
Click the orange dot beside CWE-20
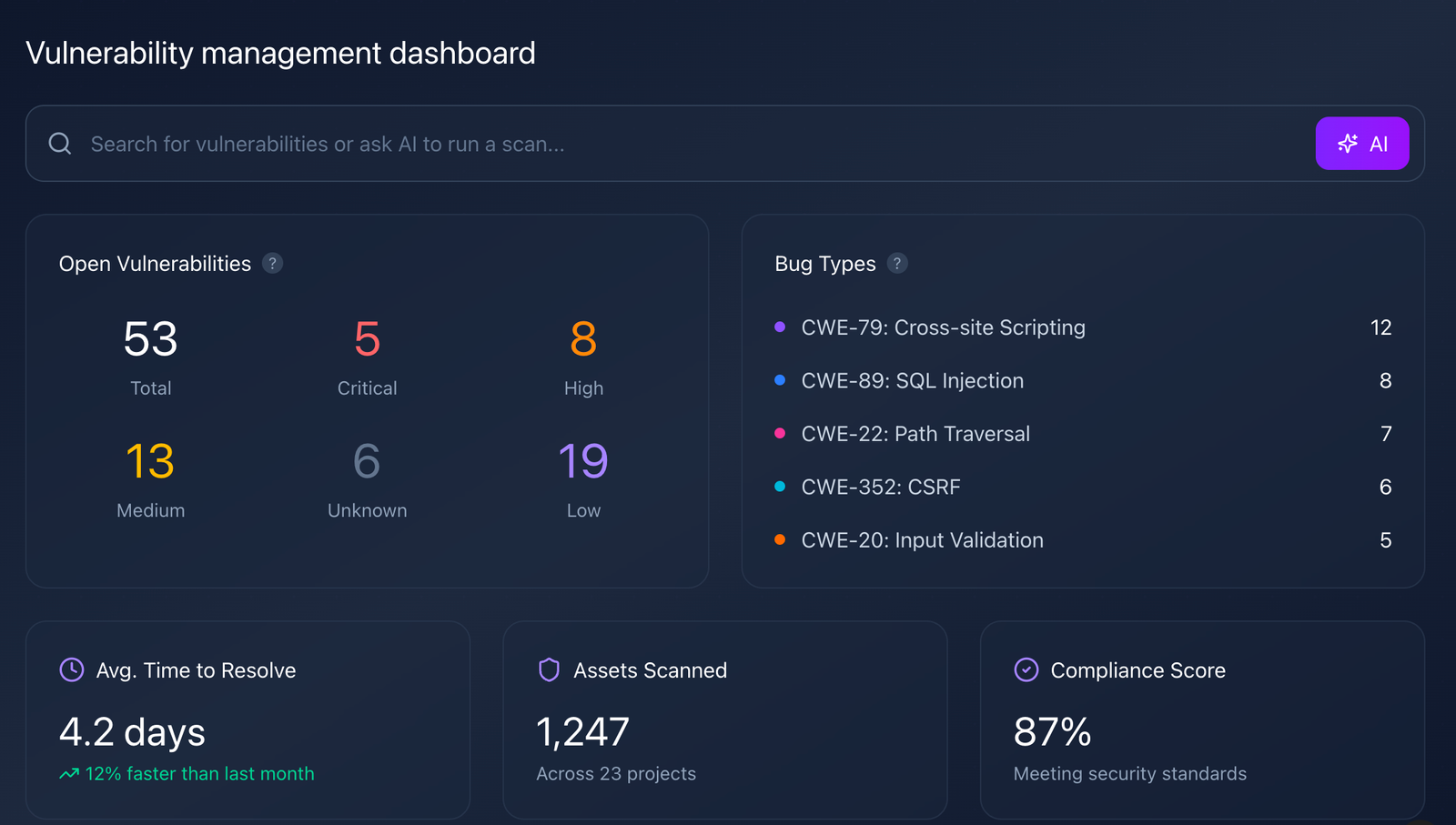pos(780,540)
